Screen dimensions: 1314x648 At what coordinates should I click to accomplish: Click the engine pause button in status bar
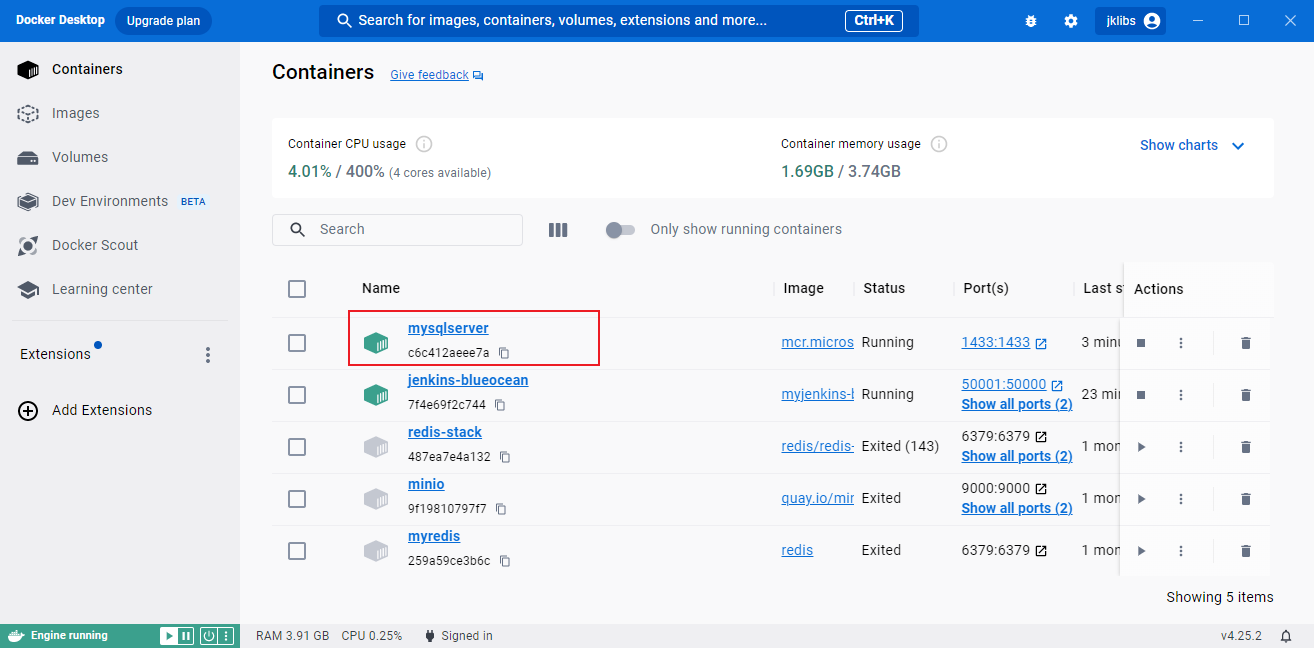[x=186, y=636]
